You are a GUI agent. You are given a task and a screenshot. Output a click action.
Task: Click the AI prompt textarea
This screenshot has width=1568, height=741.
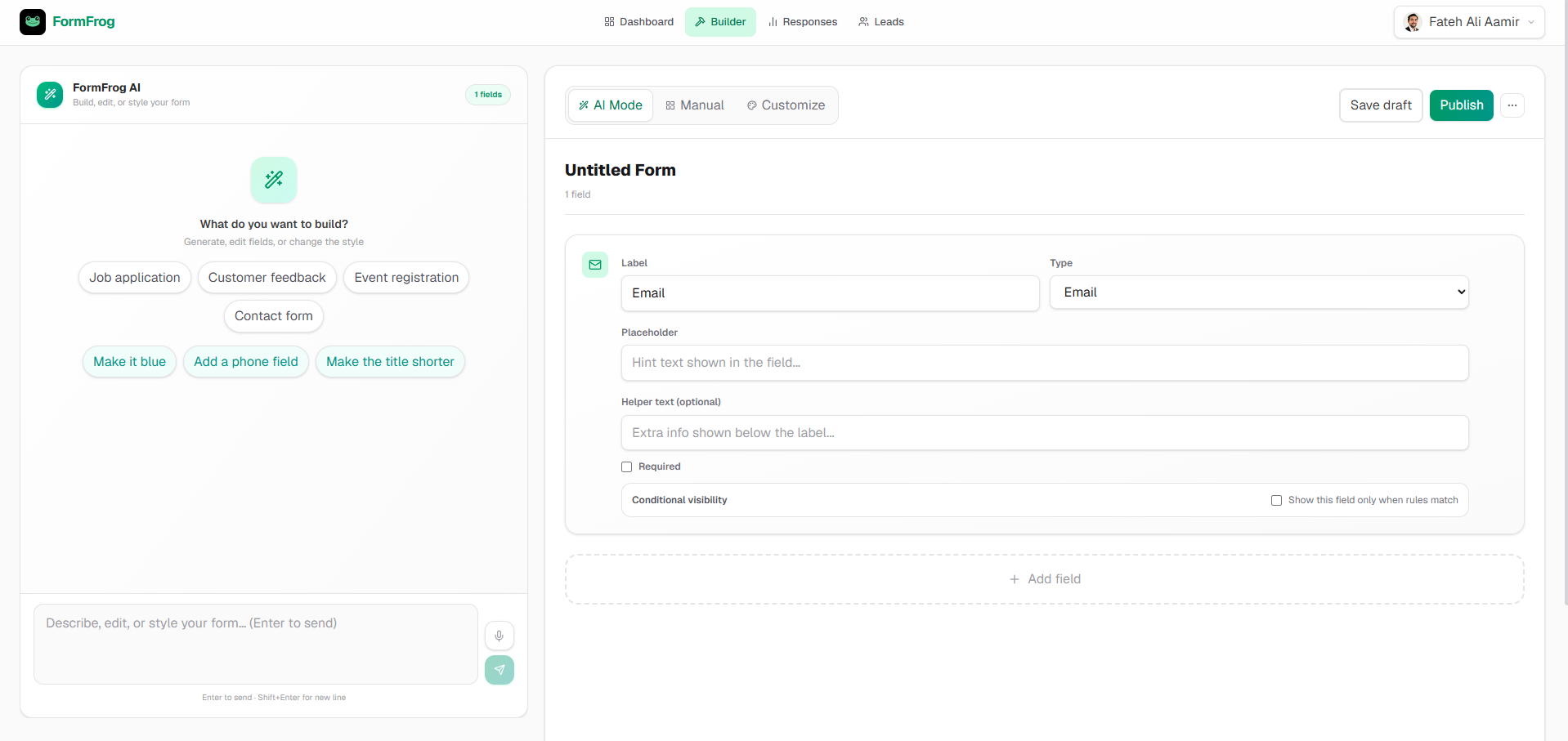coord(256,644)
